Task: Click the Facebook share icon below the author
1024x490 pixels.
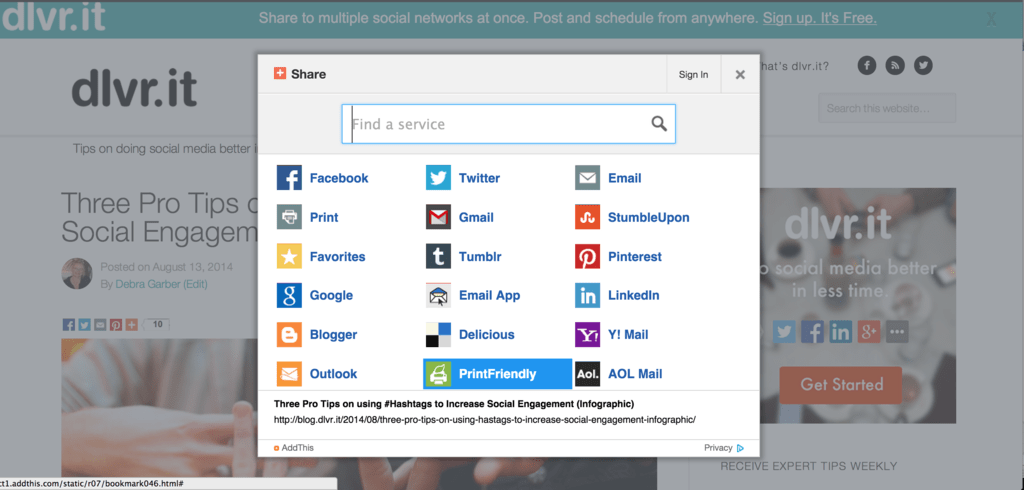Action: pos(69,325)
